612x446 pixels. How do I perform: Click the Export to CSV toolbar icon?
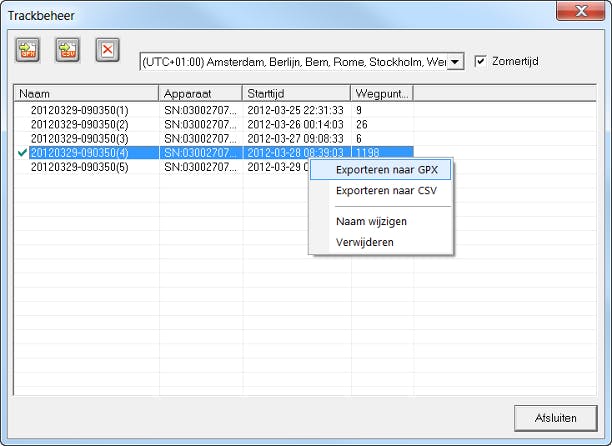click(x=68, y=50)
